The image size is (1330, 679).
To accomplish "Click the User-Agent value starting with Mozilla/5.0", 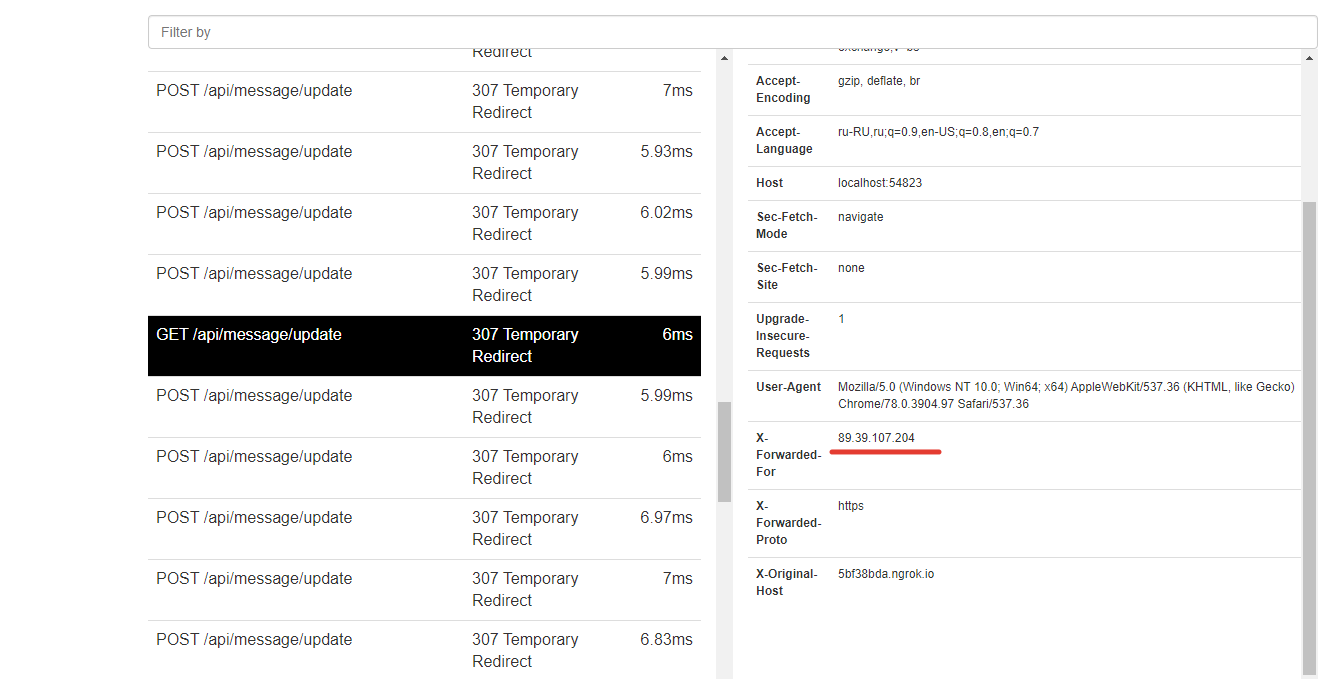I will [1066, 395].
